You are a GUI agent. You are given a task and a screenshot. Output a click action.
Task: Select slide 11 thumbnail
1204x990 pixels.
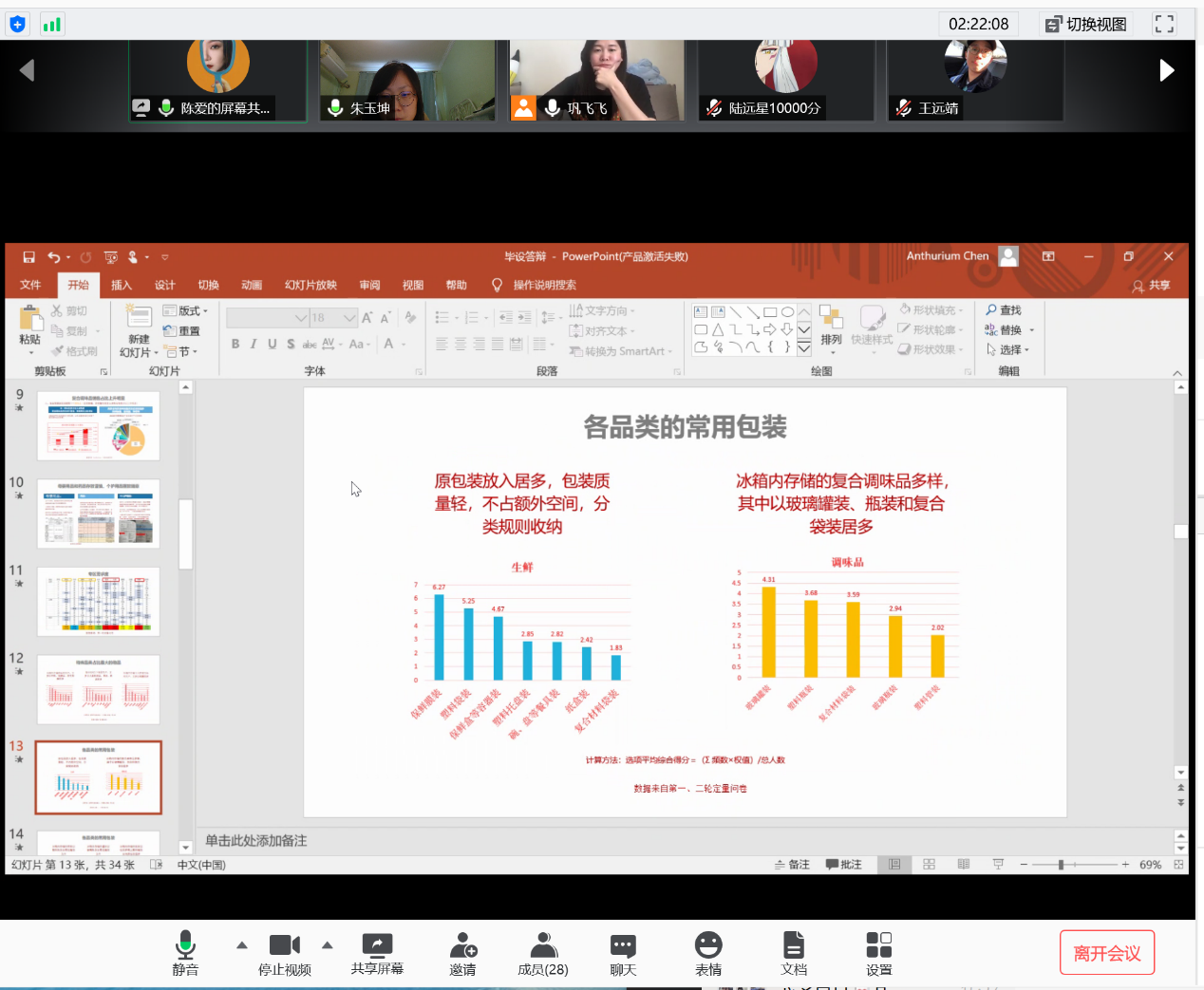[99, 602]
